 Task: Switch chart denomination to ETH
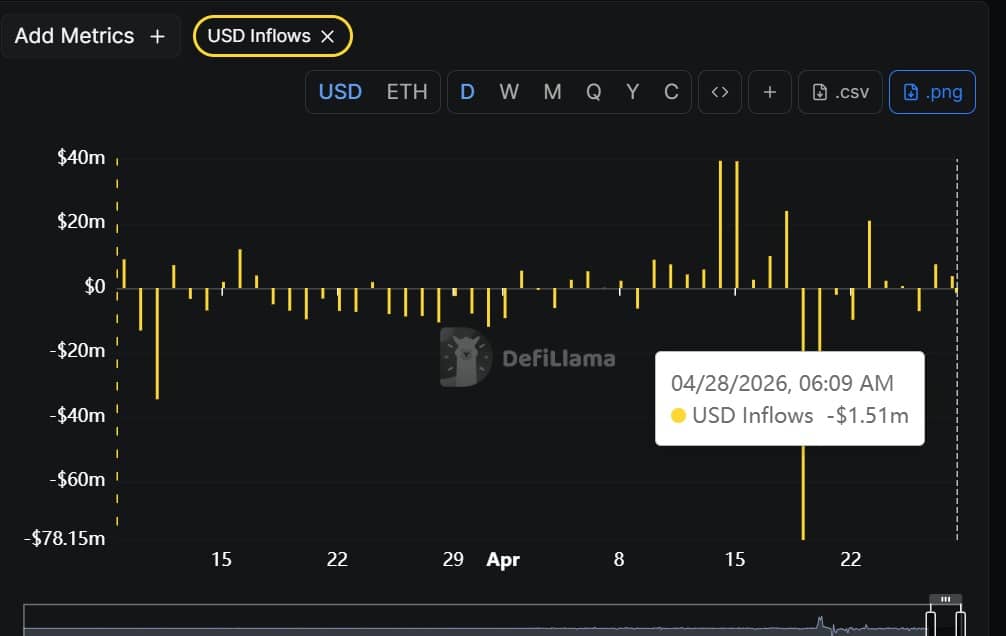pos(407,91)
